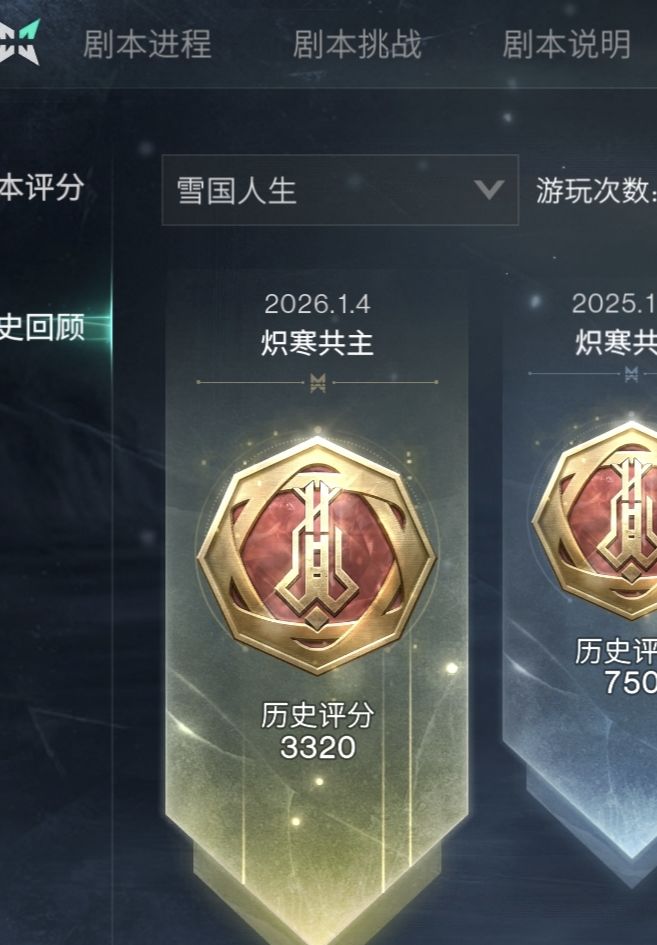Click the 2025 date on the second banner

click(614, 304)
